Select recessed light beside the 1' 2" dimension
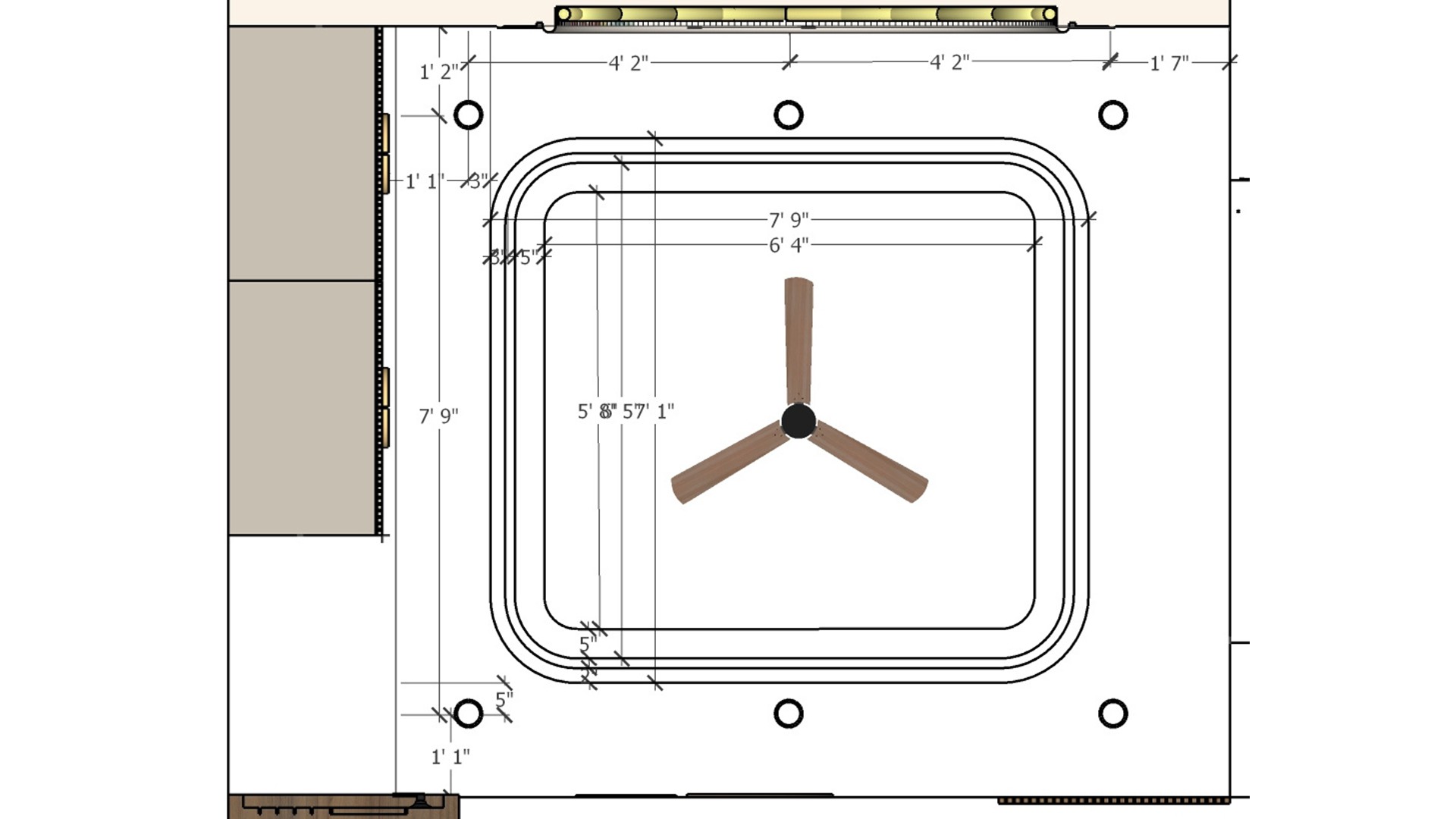The height and width of the screenshot is (819, 1456). click(x=468, y=115)
